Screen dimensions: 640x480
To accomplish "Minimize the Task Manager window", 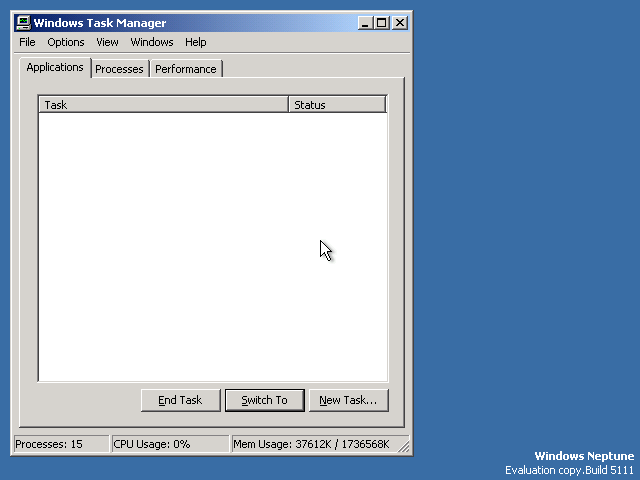I will pos(365,23).
